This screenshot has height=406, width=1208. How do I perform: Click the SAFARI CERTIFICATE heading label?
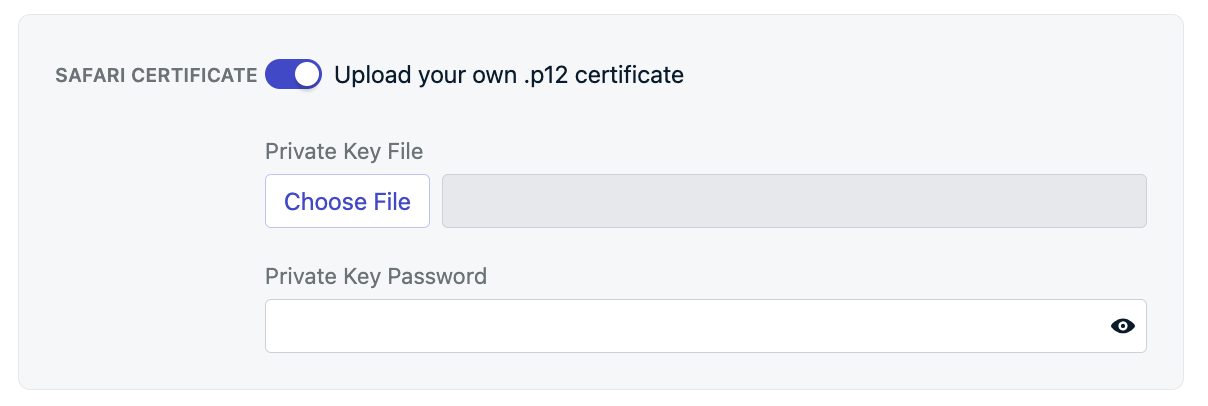[156, 75]
